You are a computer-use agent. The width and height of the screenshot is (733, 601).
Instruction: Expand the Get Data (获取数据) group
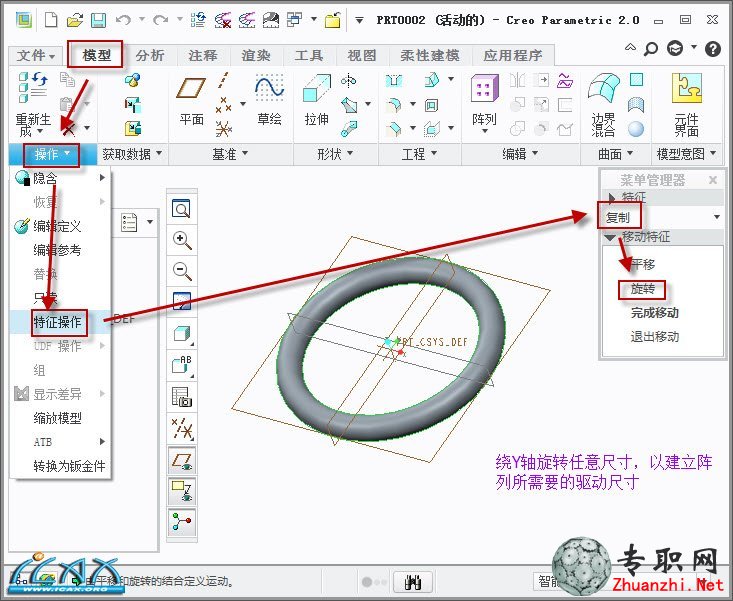coord(132,154)
